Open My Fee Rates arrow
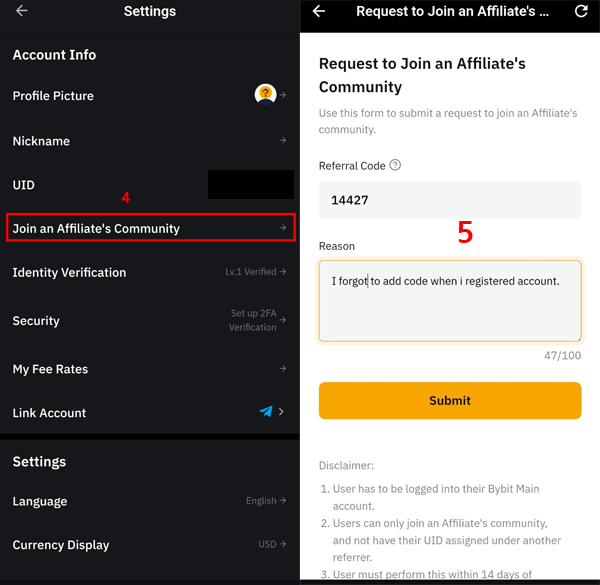This screenshot has width=600, height=585. click(x=283, y=368)
